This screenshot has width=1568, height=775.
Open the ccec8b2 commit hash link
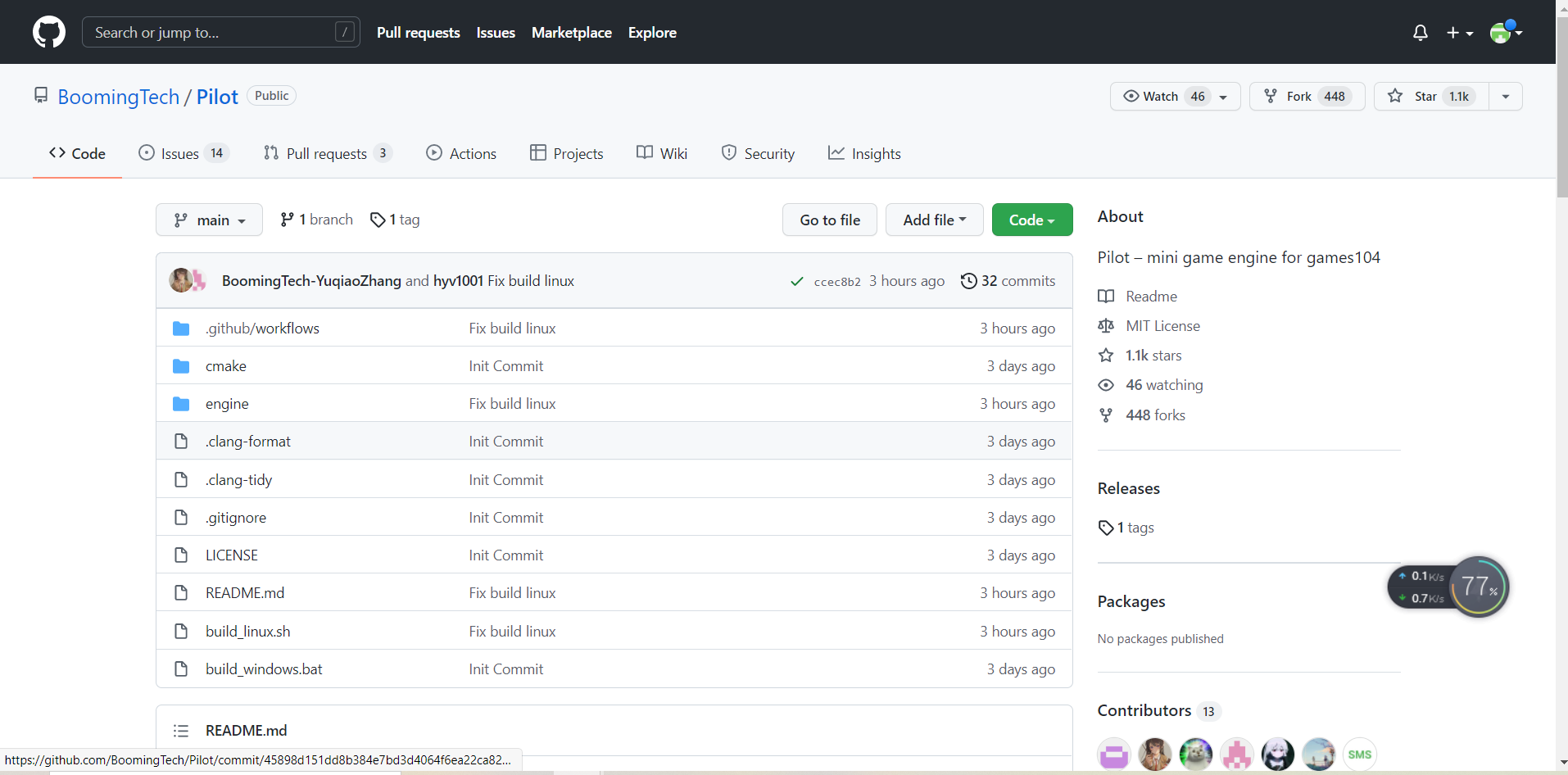[x=837, y=282]
